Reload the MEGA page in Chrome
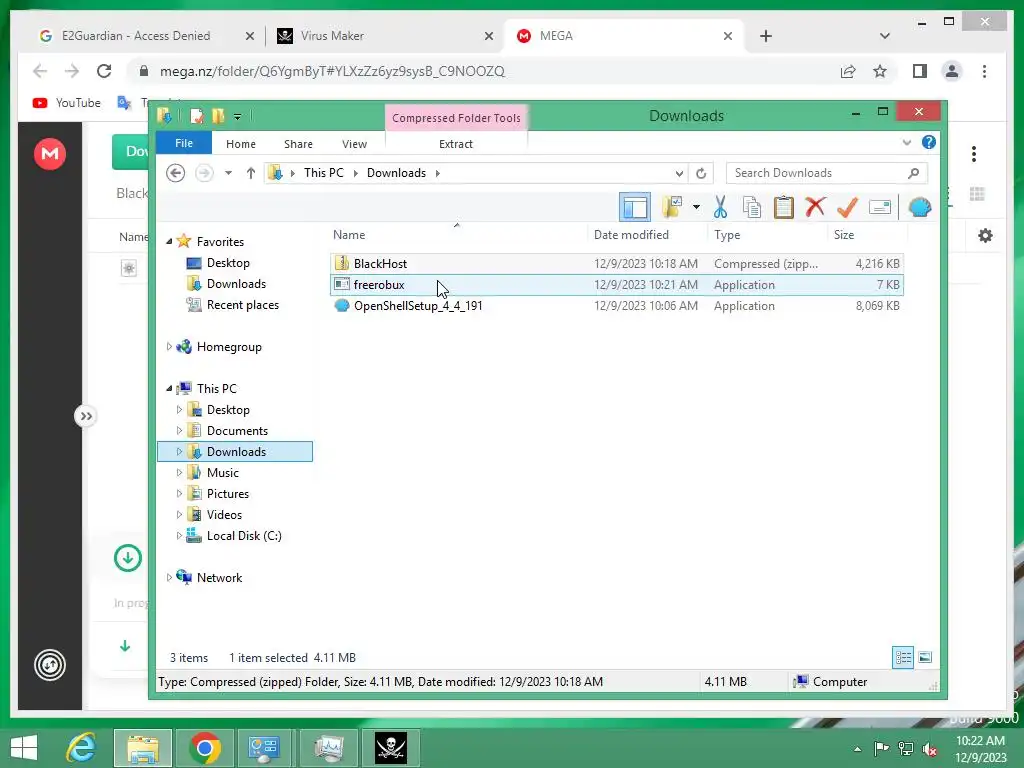 104,71
